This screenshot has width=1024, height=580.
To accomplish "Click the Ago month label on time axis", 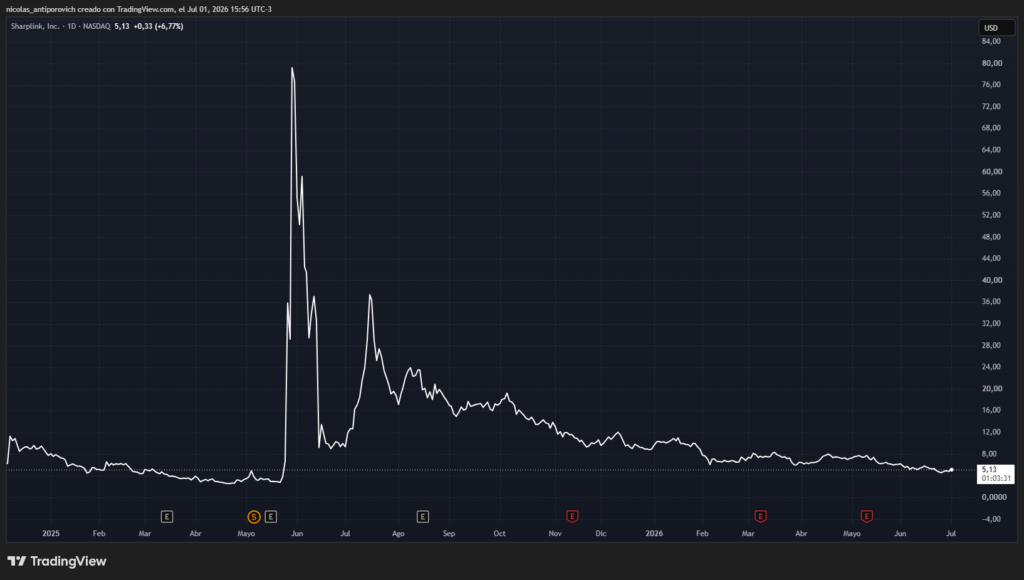I will pos(398,534).
